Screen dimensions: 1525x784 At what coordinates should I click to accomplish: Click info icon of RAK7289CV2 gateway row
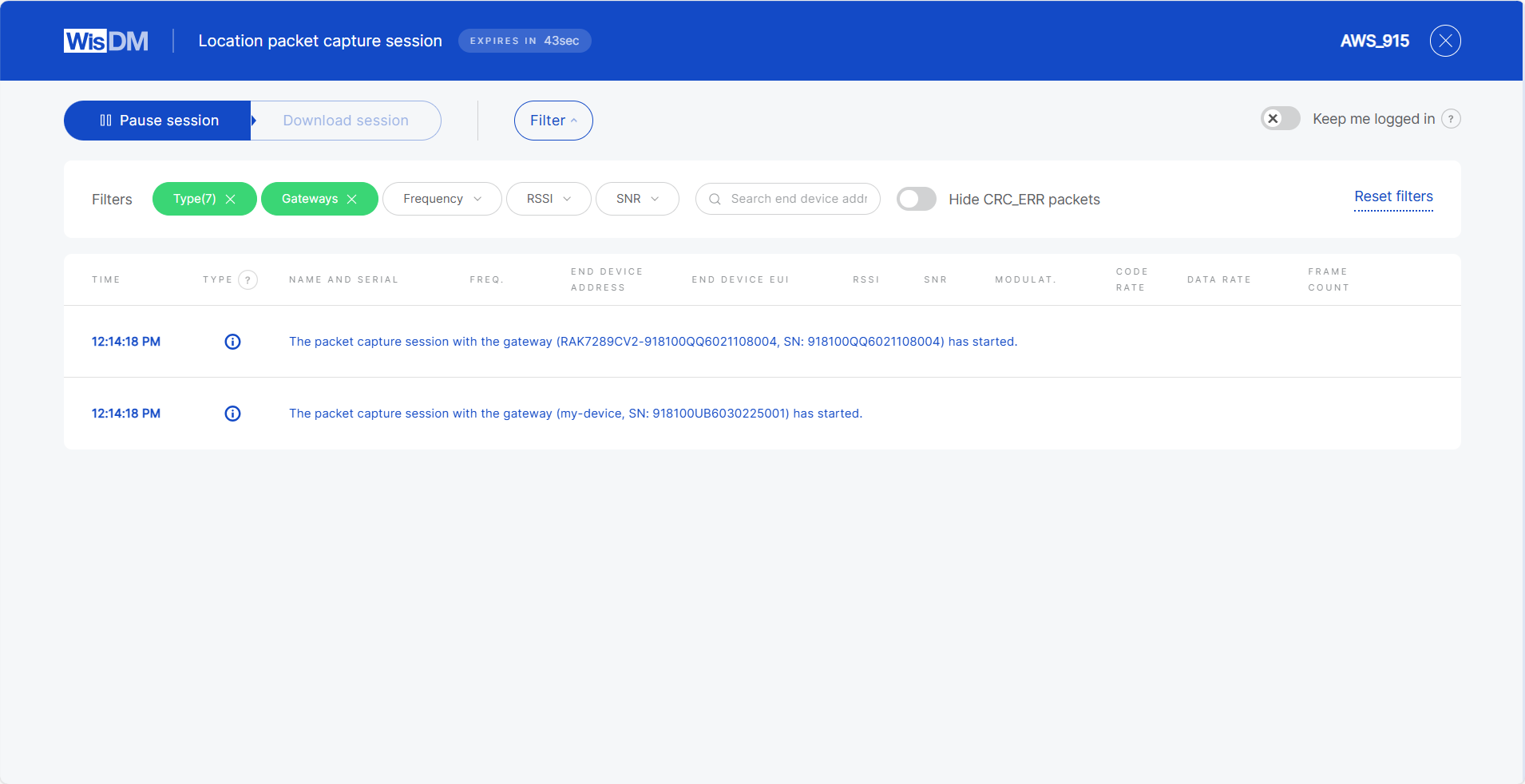(232, 342)
